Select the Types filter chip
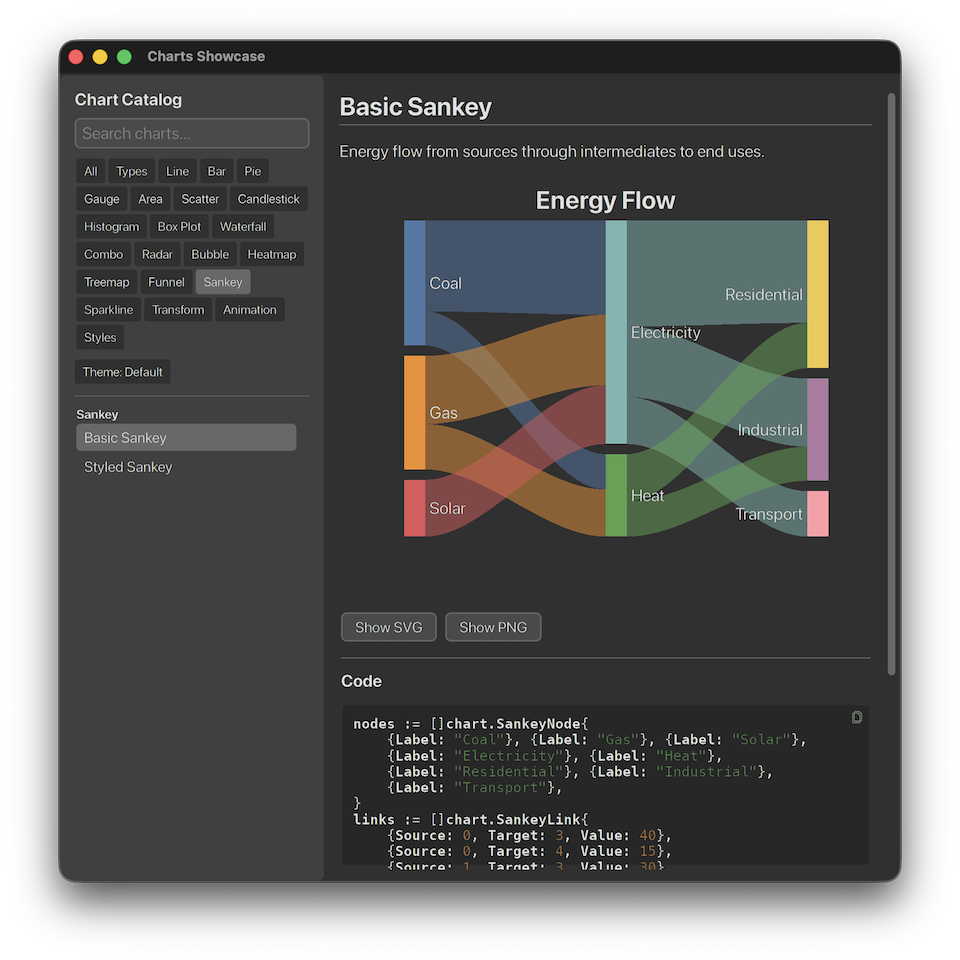 tap(132, 171)
